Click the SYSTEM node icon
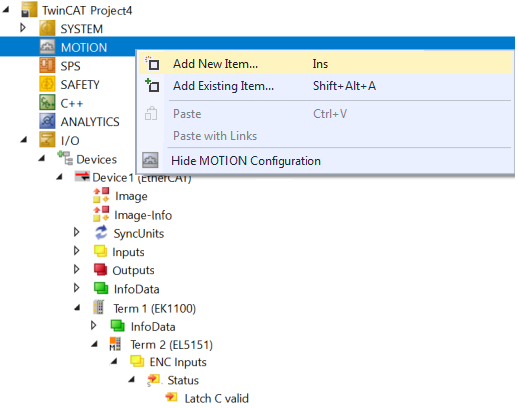 pos(47,28)
